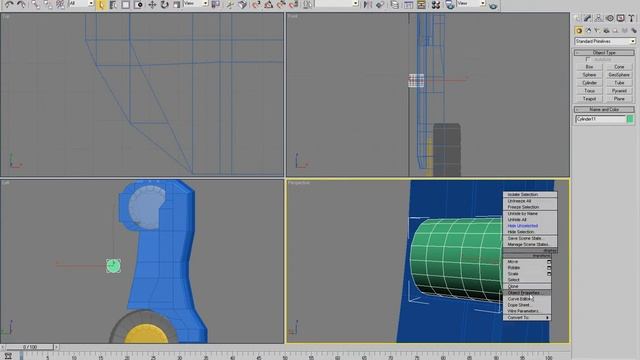Toggle Window/Crossing selection mode
The width and height of the screenshot is (640, 360).
coord(138,4)
